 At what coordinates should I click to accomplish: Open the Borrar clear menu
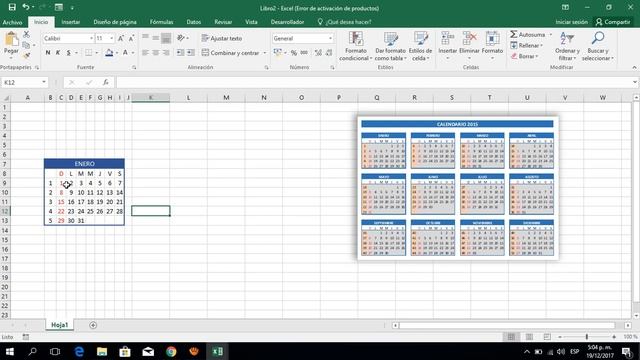(524, 56)
